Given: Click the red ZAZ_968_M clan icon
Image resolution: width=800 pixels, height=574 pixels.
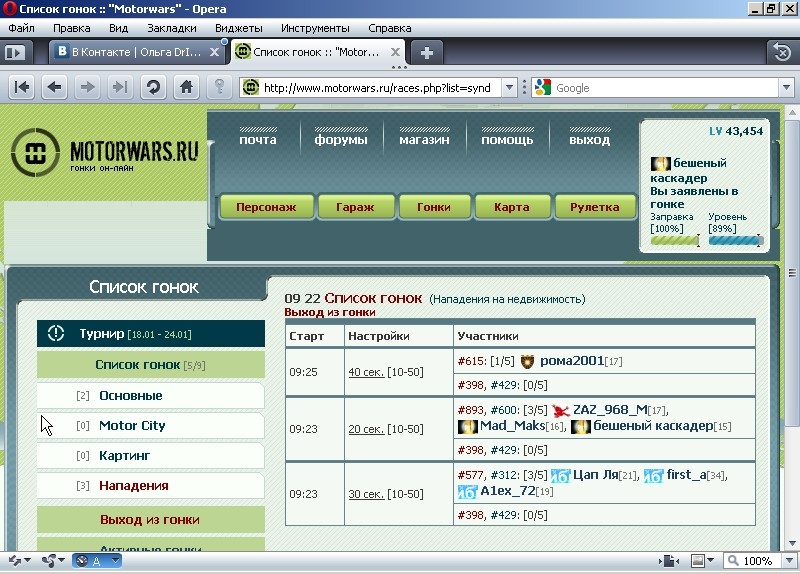Looking at the screenshot, I should [x=560, y=411].
